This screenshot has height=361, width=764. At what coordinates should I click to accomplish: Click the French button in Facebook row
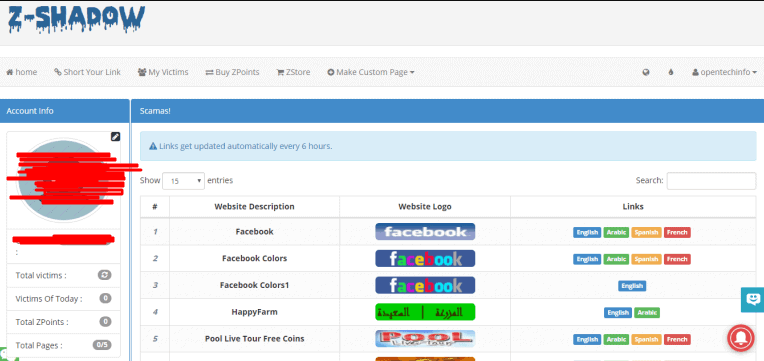[x=677, y=232]
